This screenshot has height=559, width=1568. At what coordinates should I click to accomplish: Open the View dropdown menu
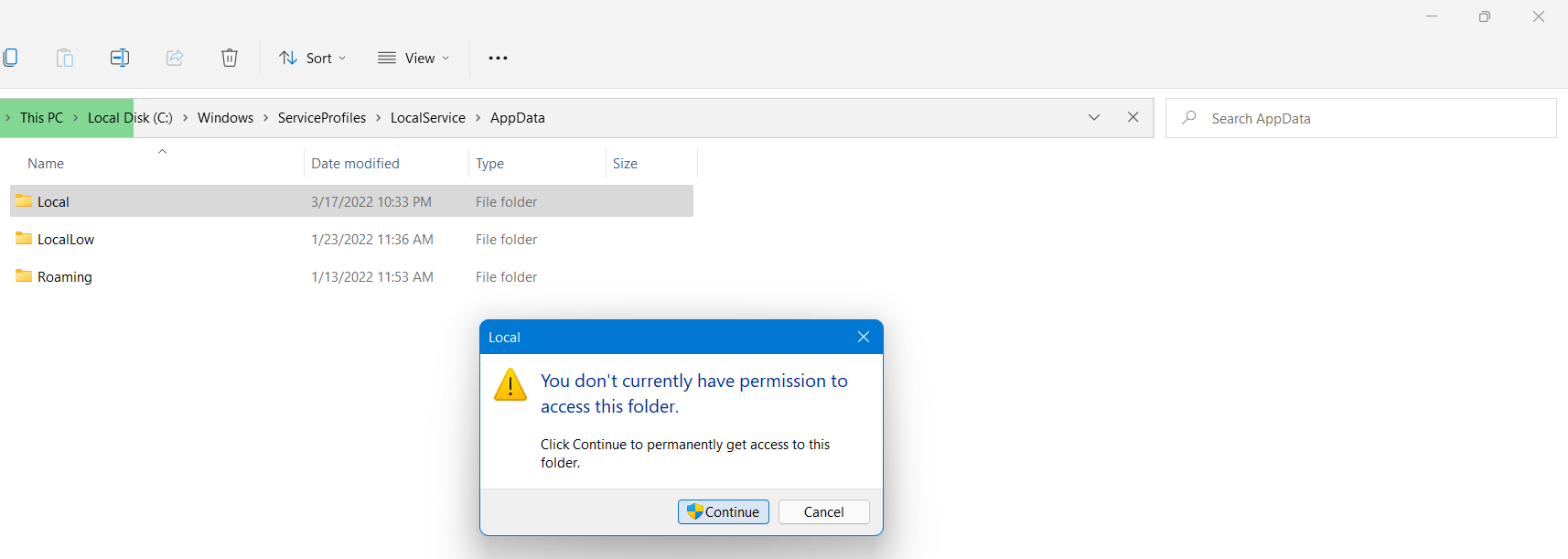pyautogui.click(x=413, y=58)
